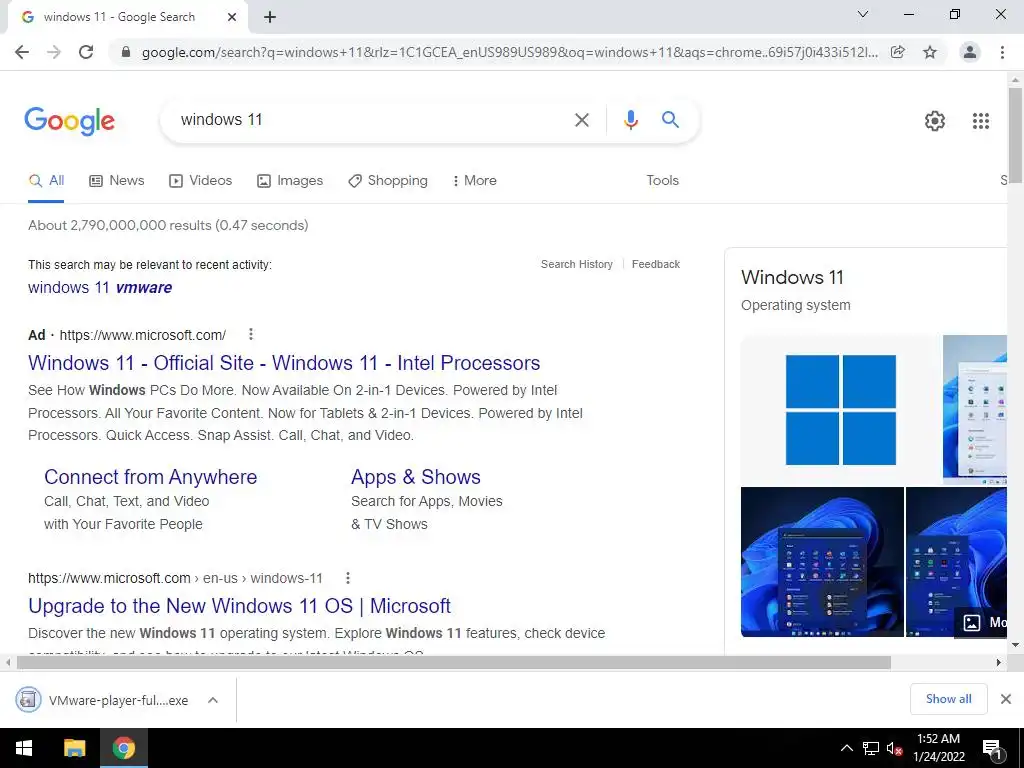1024x768 pixels.
Task: Start voice search with microphone
Action: tap(630, 120)
